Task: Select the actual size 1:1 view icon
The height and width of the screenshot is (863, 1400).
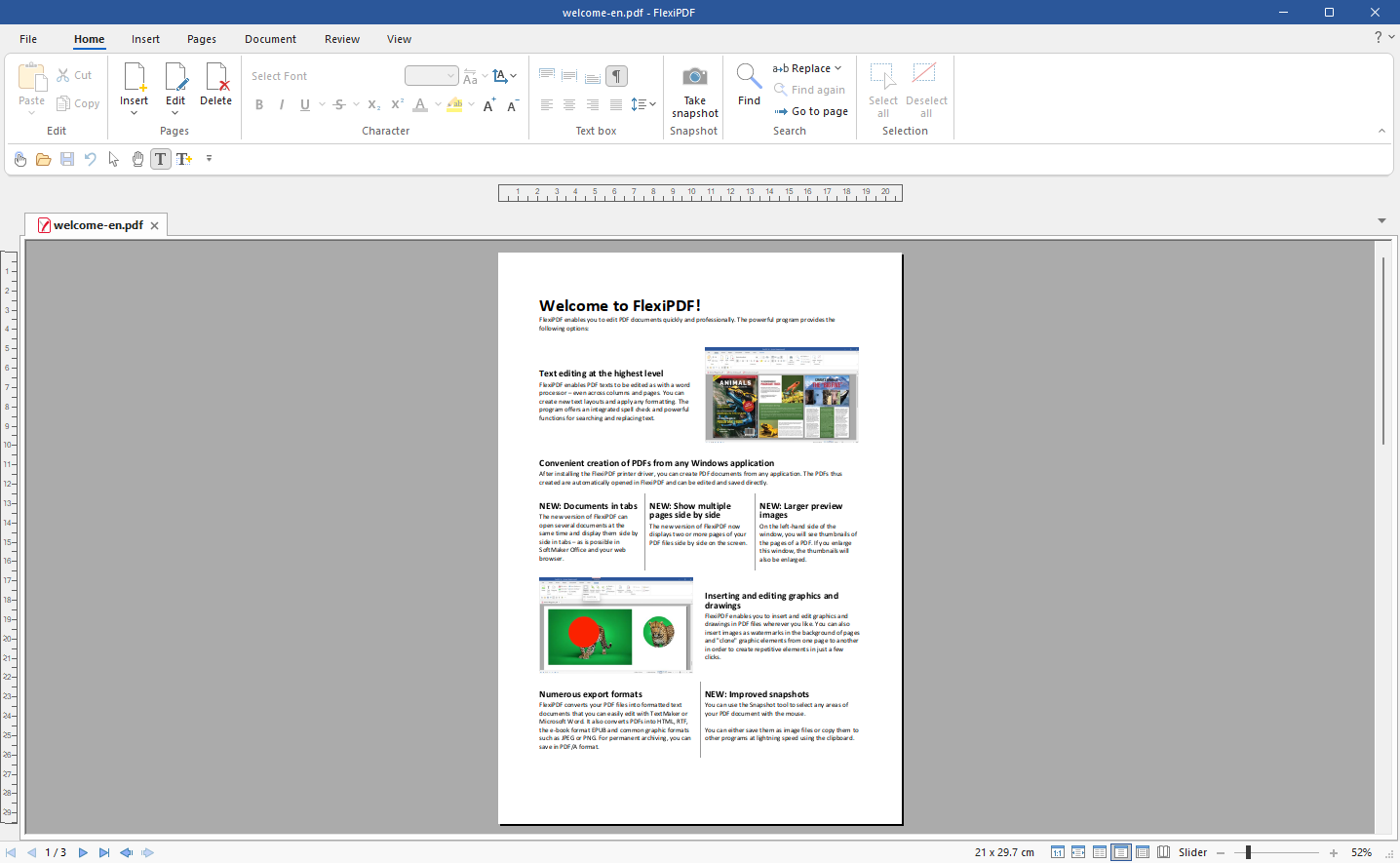Action: click(x=1058, y=852)
